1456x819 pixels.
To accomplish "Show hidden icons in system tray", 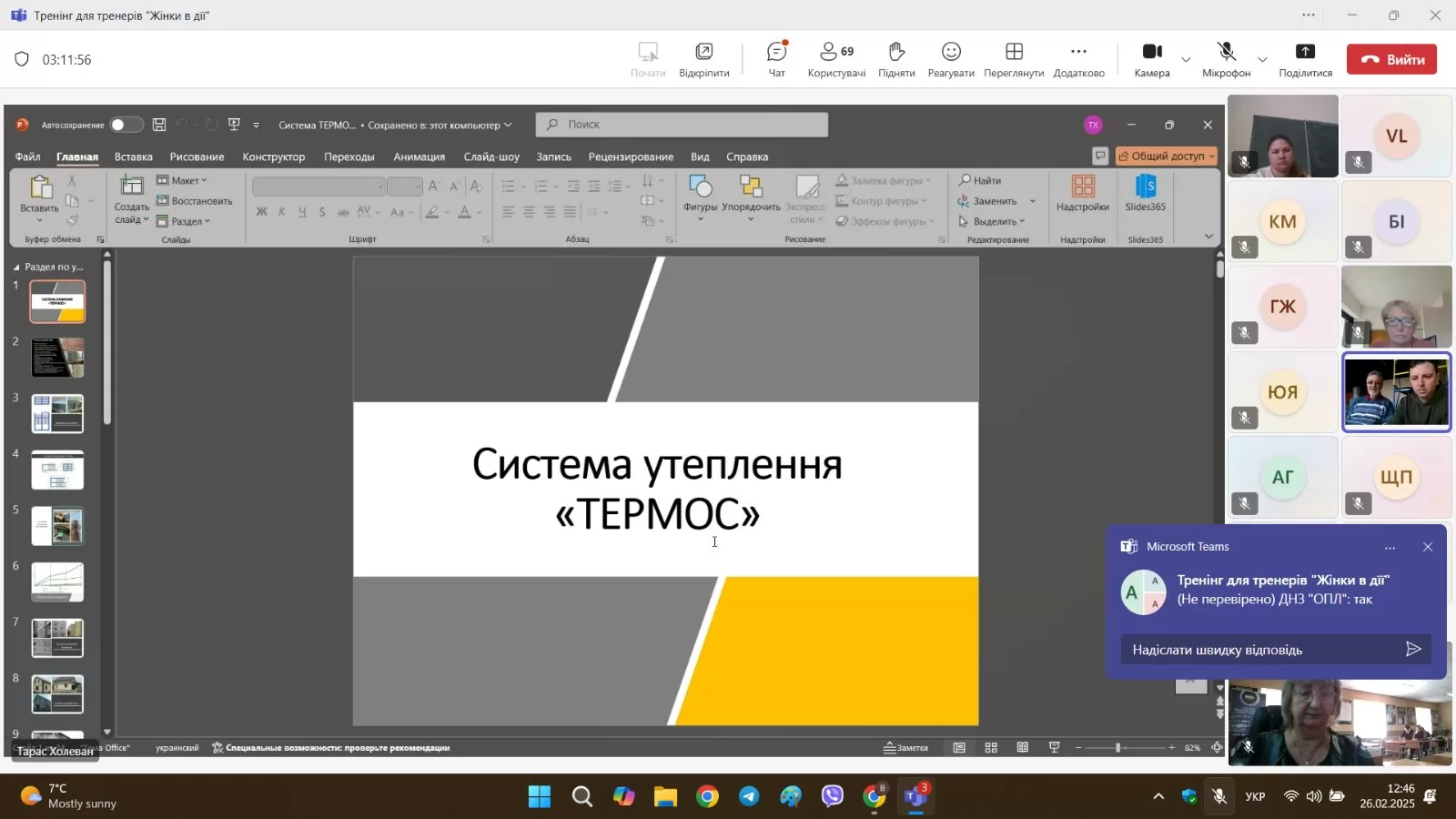I will click(x=1158, y=797).
